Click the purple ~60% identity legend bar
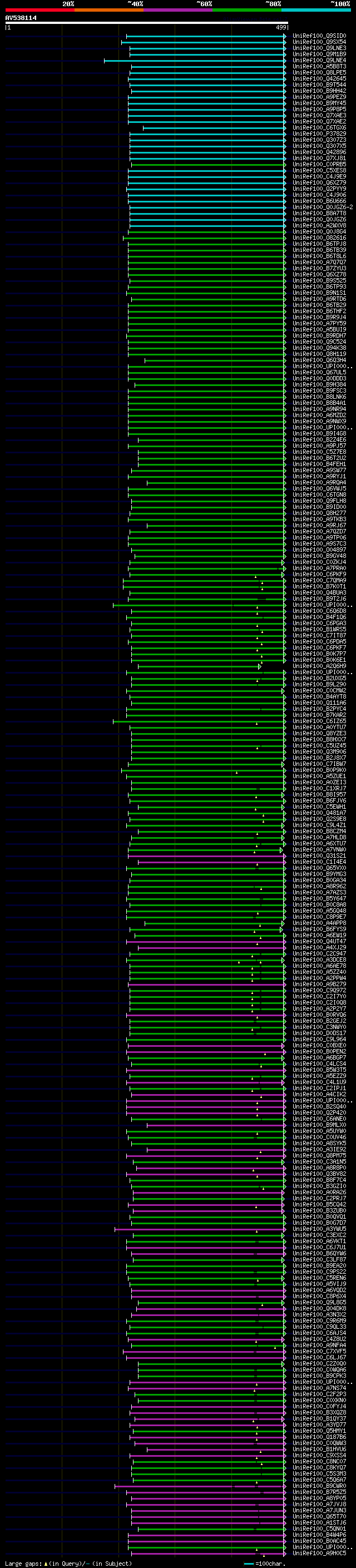The height and width of the screenshot is (1568, 356). click(179, 10)
